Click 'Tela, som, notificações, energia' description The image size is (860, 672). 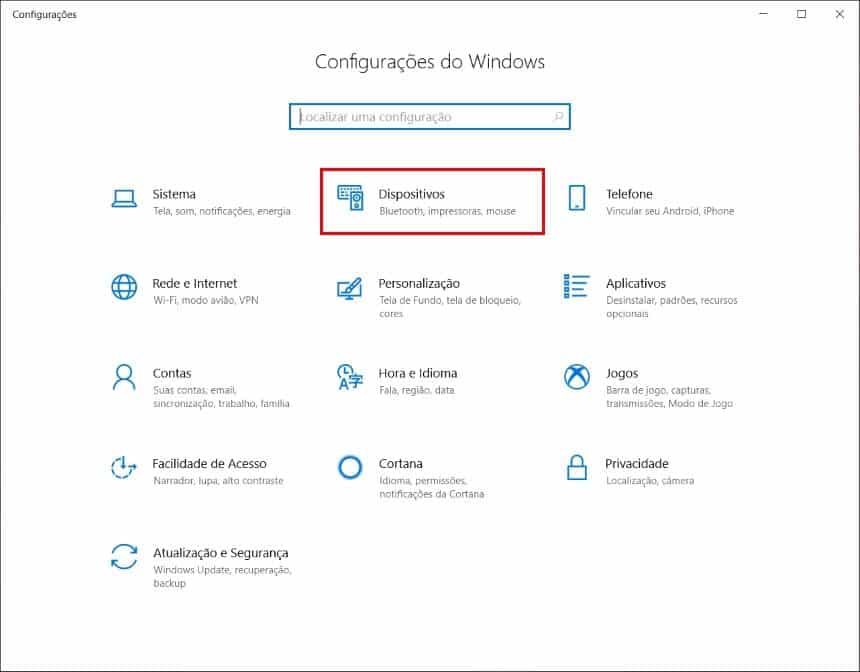click(x=222, y=211)
